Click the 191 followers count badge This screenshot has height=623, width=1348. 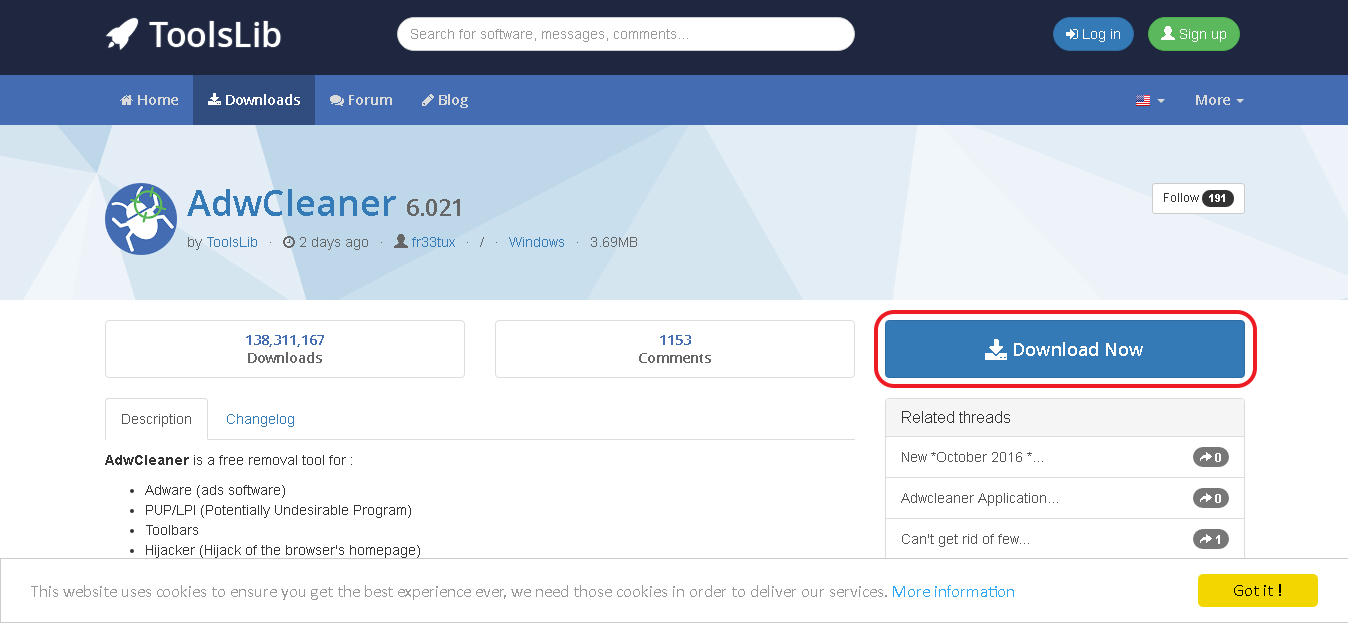pos(1217,198)
